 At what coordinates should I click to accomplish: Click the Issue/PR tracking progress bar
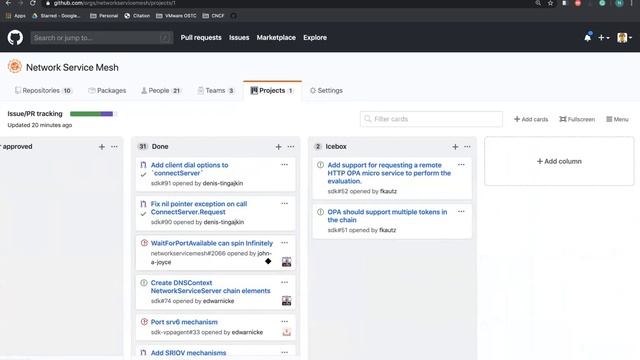point(93,114)
